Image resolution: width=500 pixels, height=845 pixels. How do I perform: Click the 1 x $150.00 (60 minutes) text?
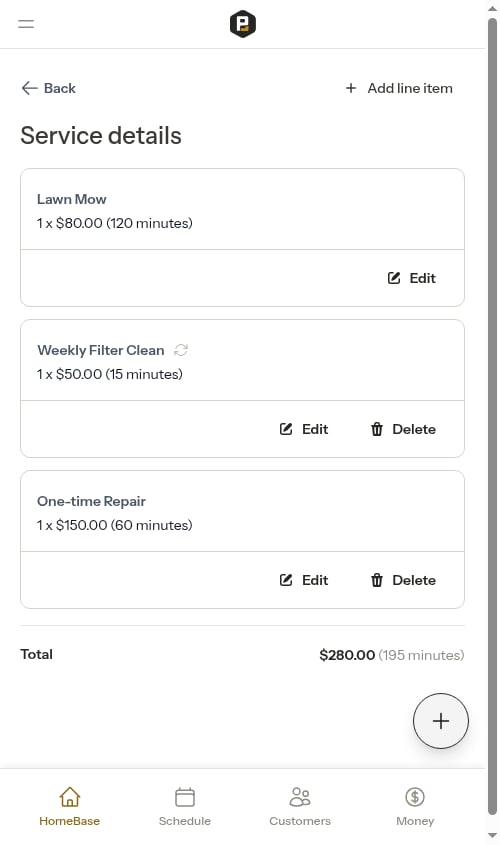(115, 525)
